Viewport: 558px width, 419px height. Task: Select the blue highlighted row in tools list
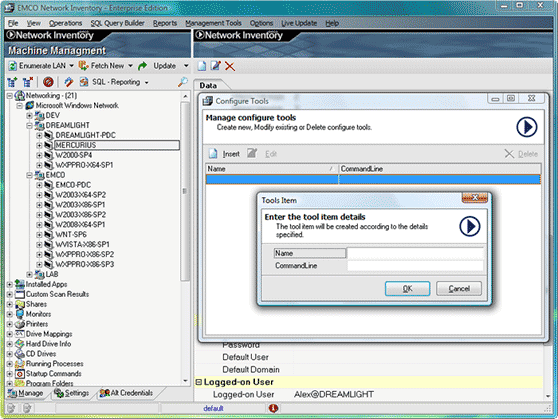coord(373,179)
